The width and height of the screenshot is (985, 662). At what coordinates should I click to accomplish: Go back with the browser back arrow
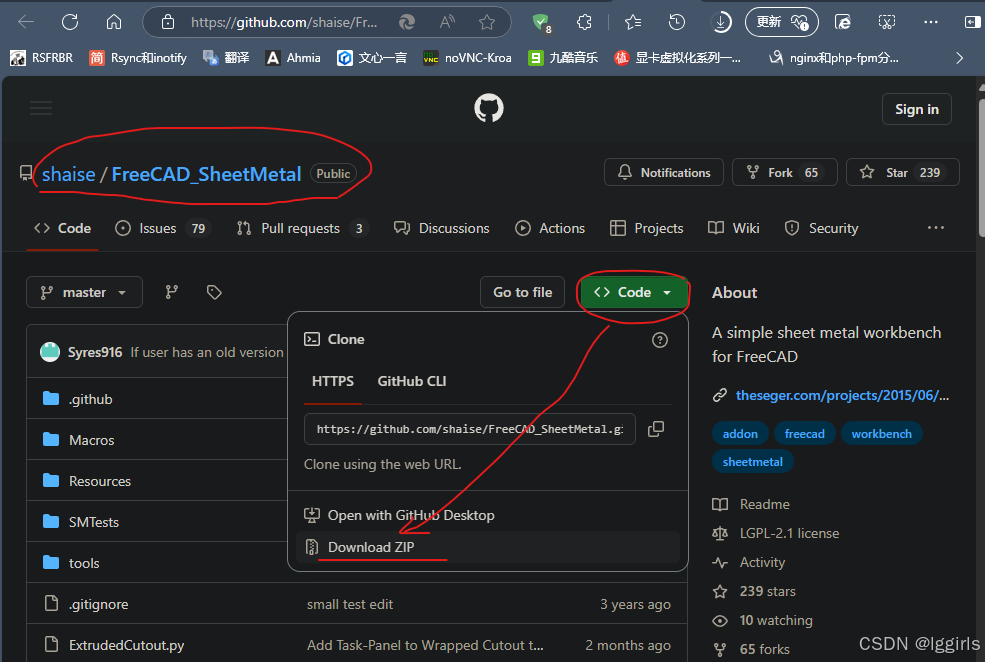pyautogui.click(x=26, y=23)
